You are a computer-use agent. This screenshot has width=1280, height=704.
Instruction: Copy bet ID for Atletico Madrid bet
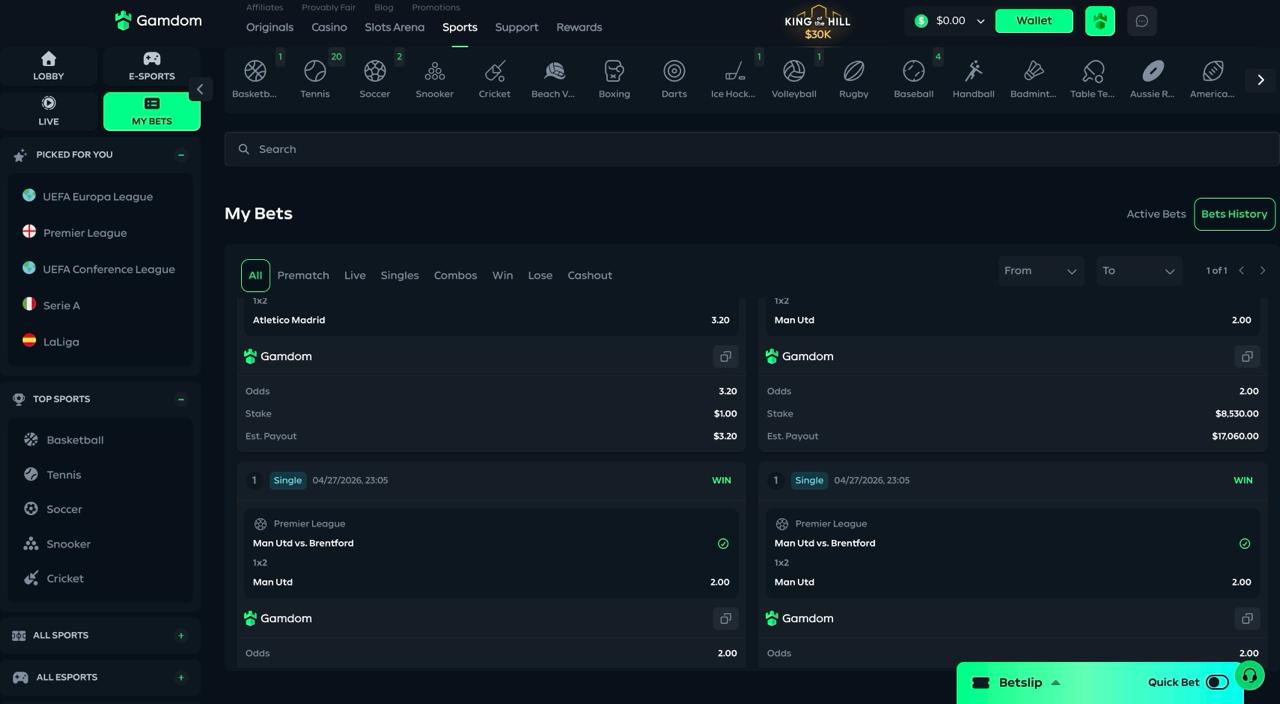pos(725,356)
